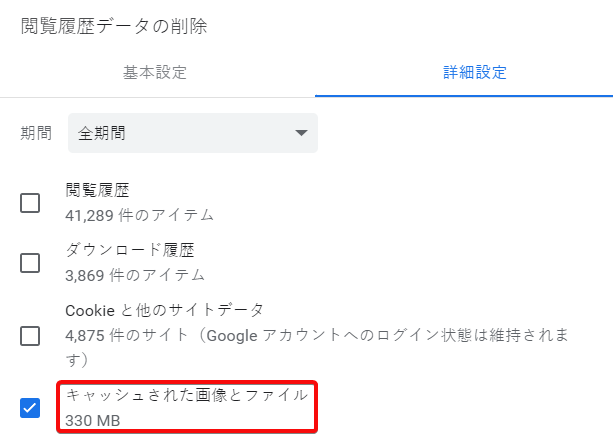Uncheck the キャッシュされた画像とファイル checkbox
The image size is (613, 444).
[30, 408]
